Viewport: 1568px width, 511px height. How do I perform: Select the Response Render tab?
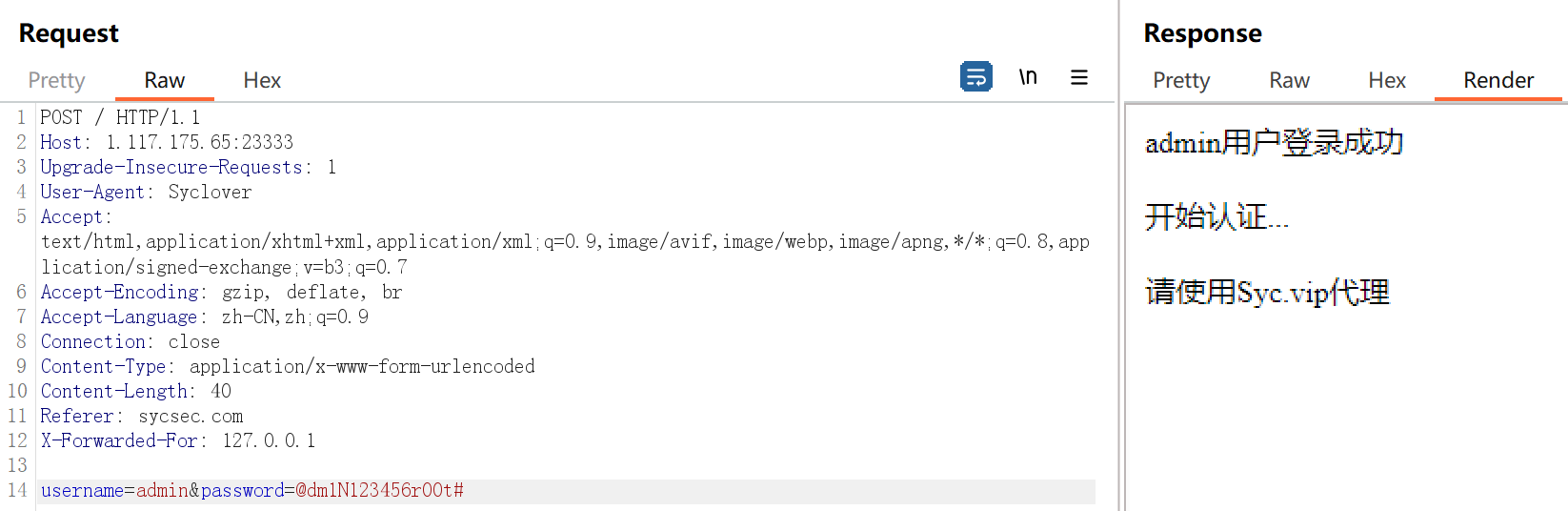pyautogui.click(x=1498, y=80)
